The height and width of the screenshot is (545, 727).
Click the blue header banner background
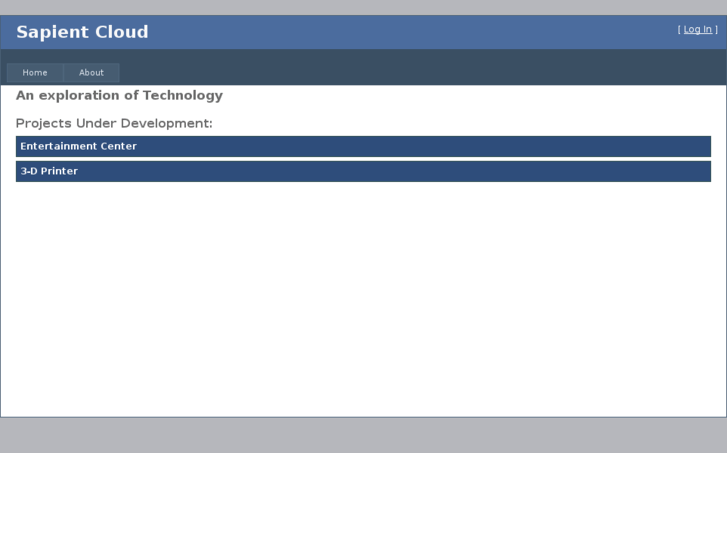pos(400,32)
